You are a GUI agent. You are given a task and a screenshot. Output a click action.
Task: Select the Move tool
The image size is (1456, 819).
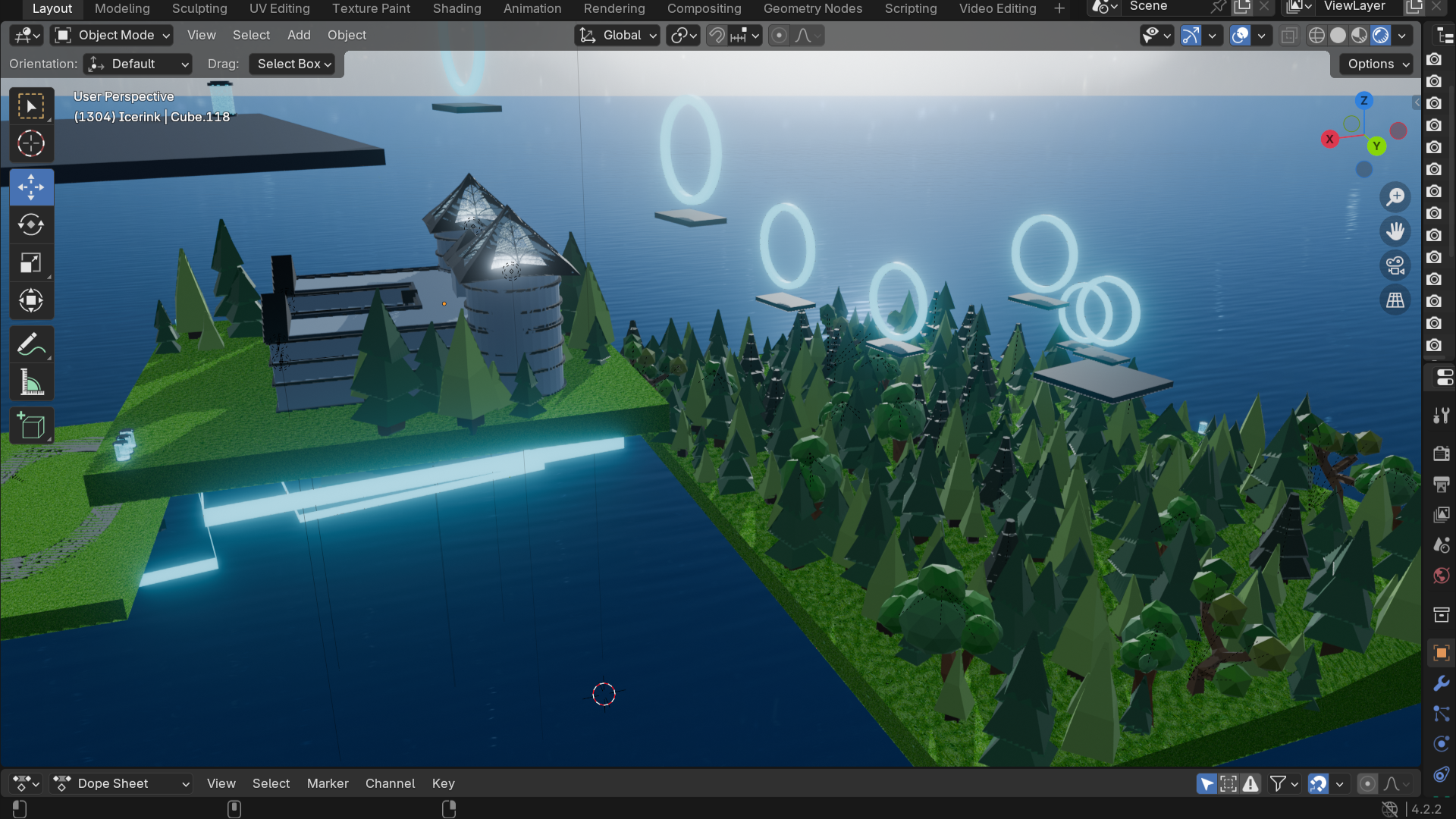[31, 187]
